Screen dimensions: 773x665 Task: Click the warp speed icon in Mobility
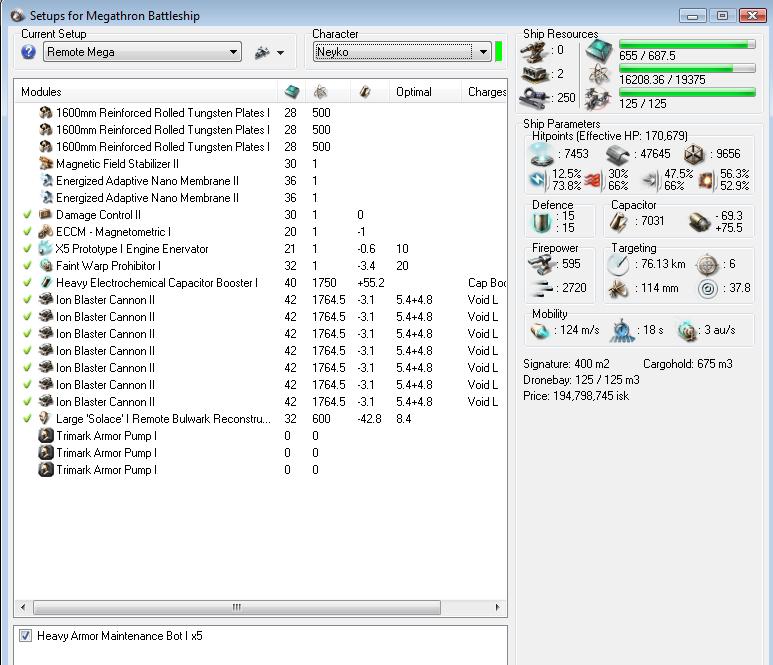pyautogui.click(x=686, y=331)
